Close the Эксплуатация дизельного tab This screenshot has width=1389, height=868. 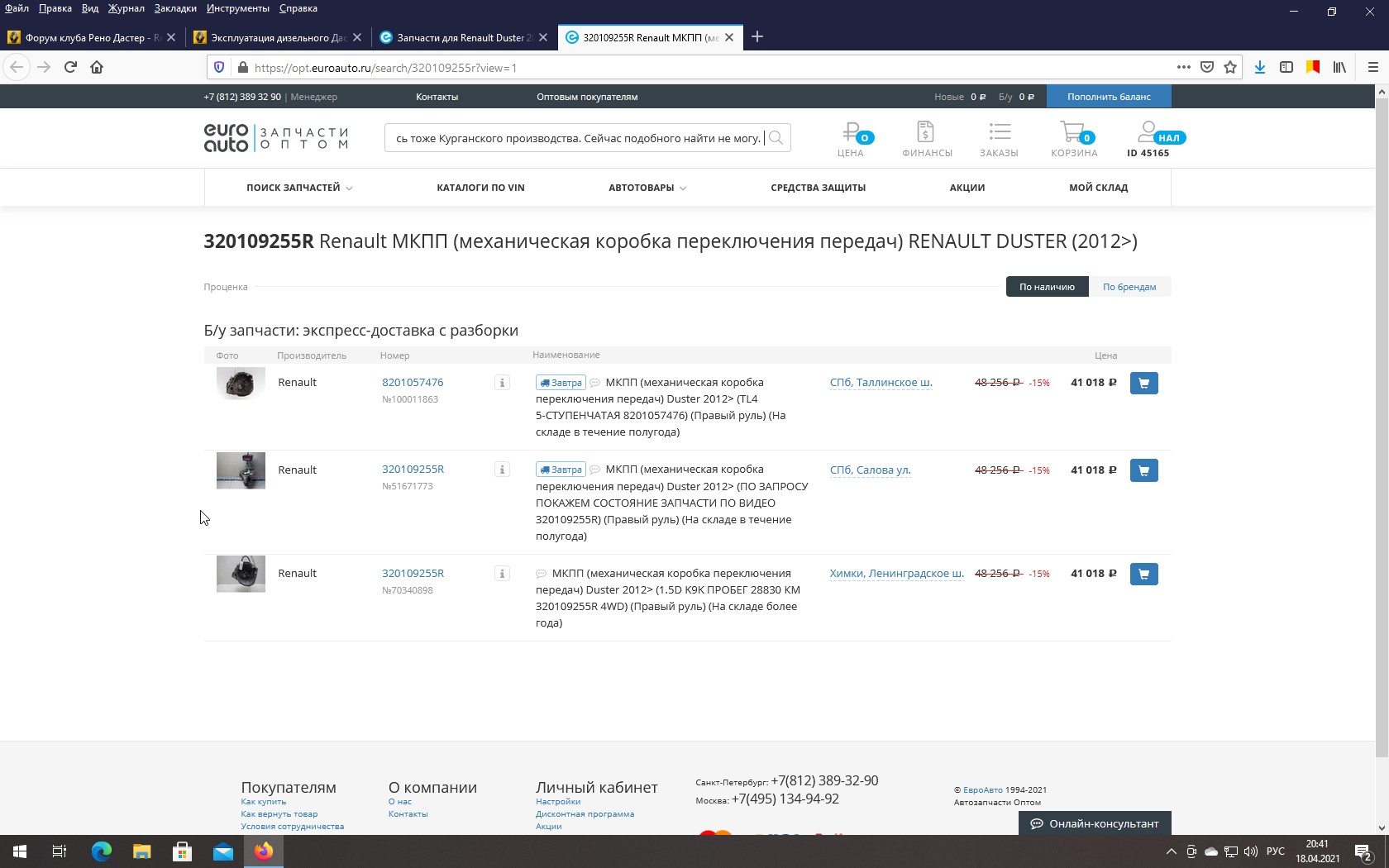[357, 37]
